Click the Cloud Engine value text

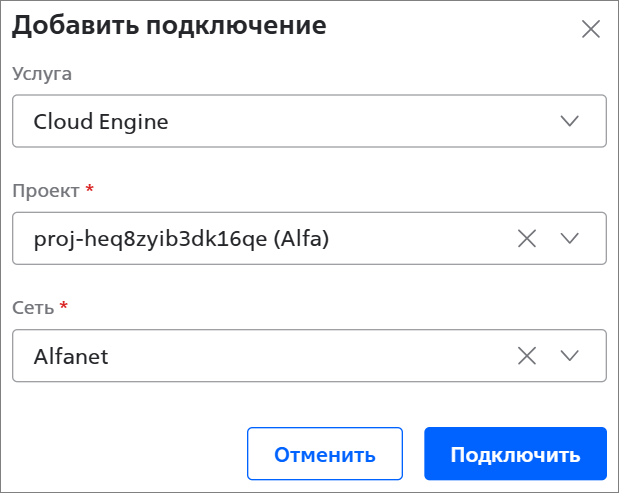click(101, 122)
